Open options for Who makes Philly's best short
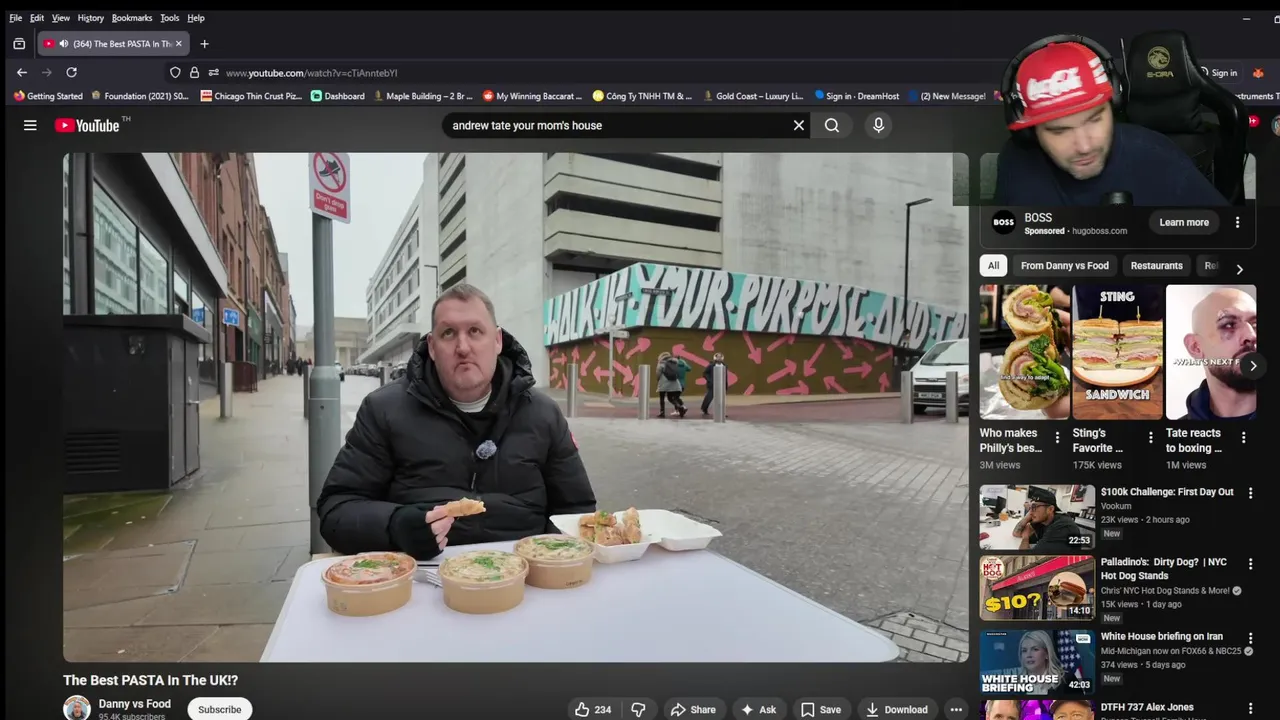 pyautogui.click(x=1057, y=437)
